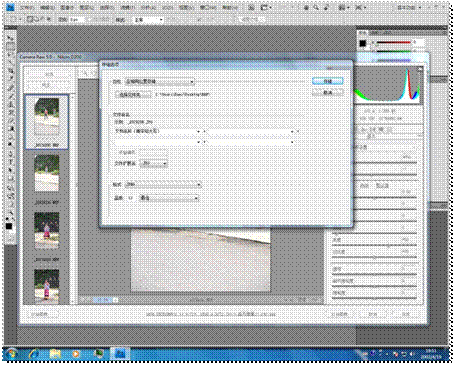This screenshot has width=457, height=367.
Task: Open the Destination dropdown in save dialog
Action: (160, 81)
